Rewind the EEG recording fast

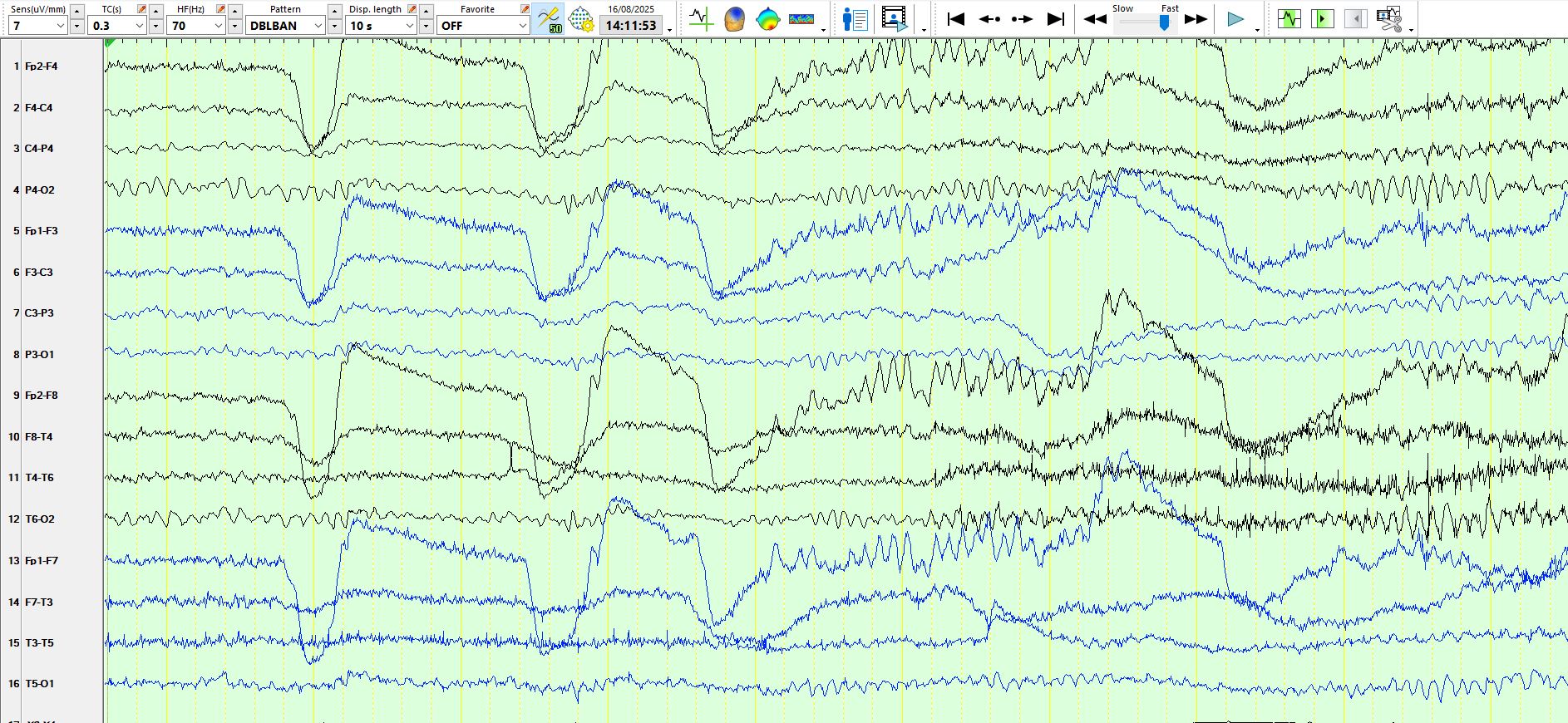[x=1095, y=18]
